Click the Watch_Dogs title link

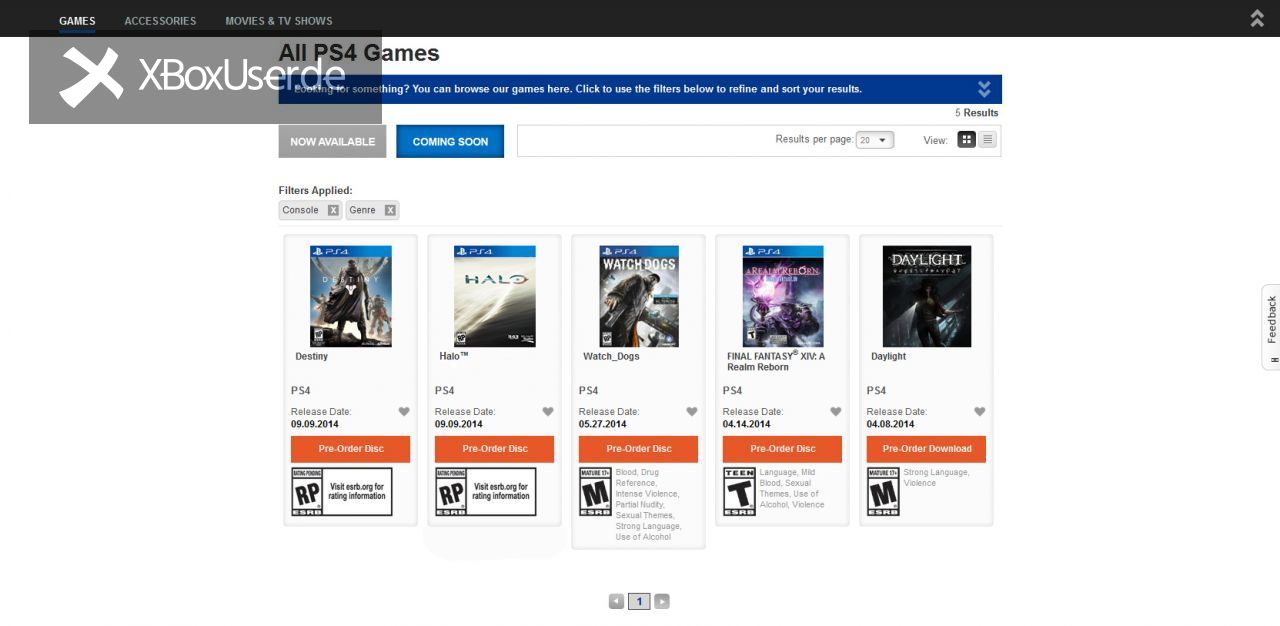[611, 357]
